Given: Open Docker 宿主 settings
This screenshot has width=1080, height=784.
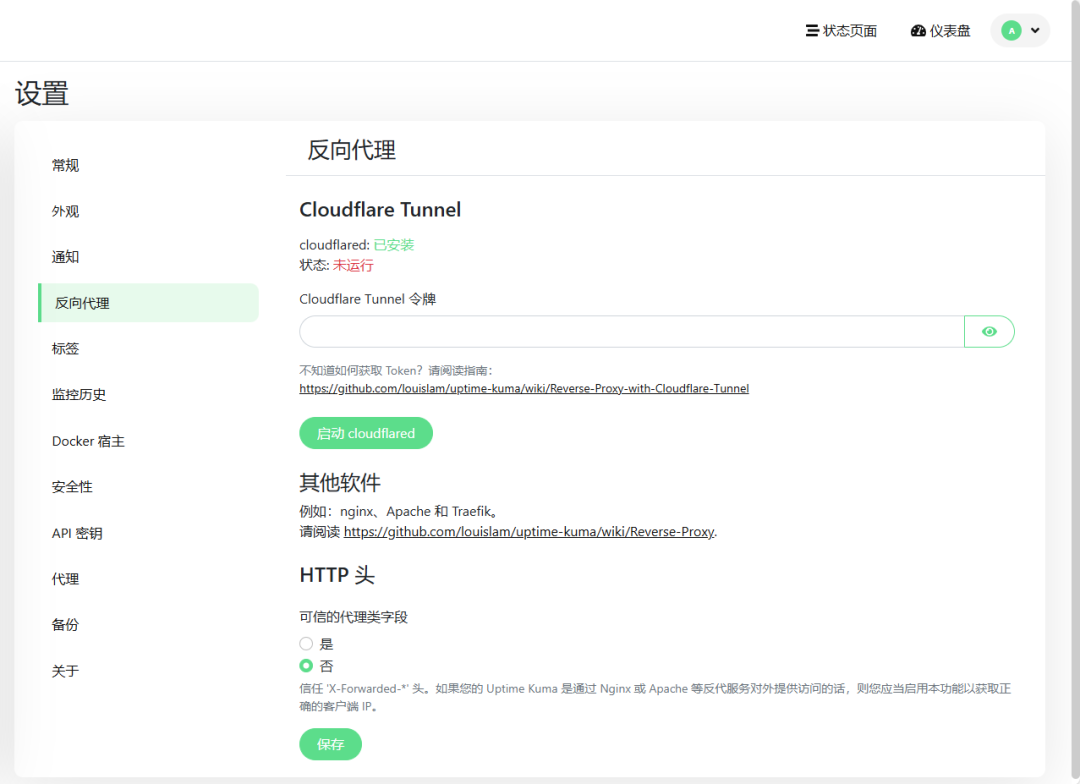Looking at the screenshot, I should point(88,441).
